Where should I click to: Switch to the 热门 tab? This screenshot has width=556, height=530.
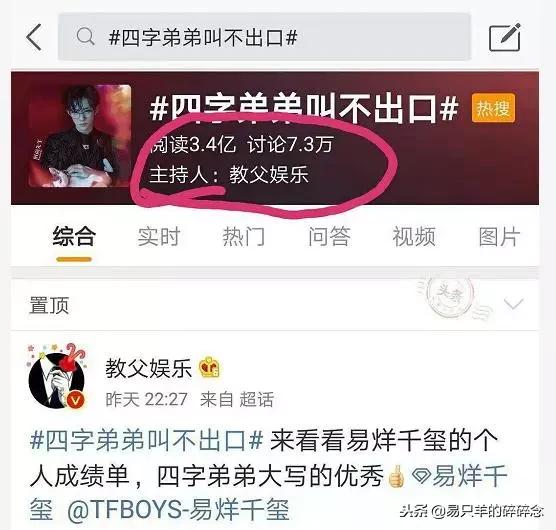pyautogui.click(x=244, y=236)
